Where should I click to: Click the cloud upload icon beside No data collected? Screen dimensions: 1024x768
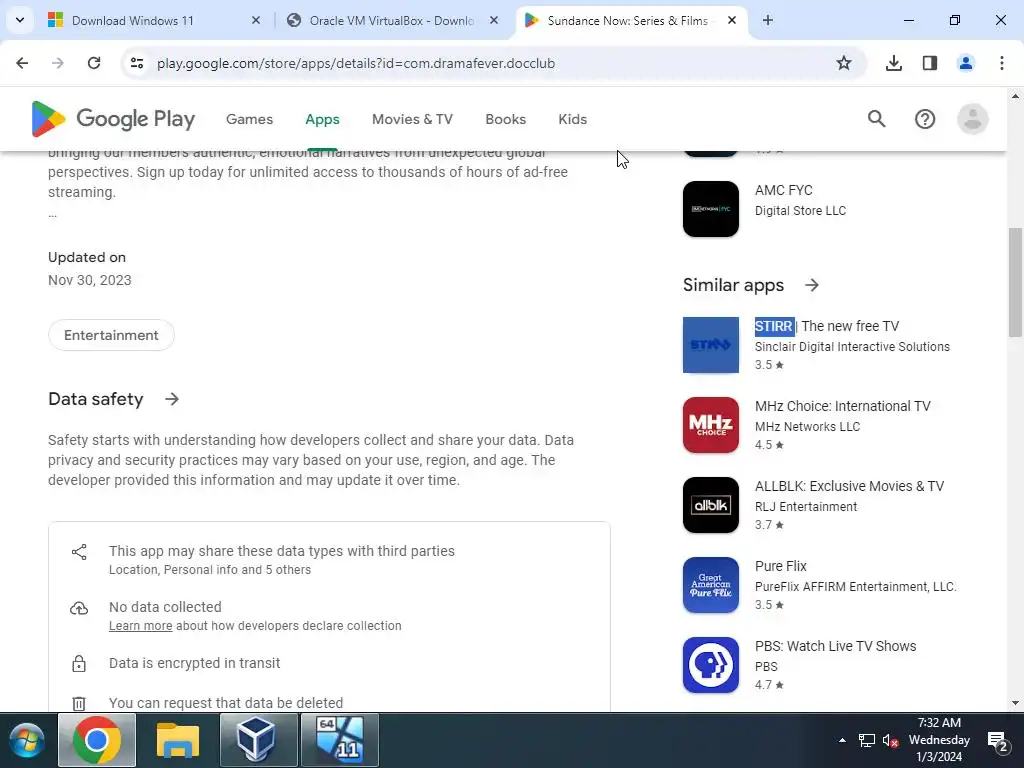point(79,608)
